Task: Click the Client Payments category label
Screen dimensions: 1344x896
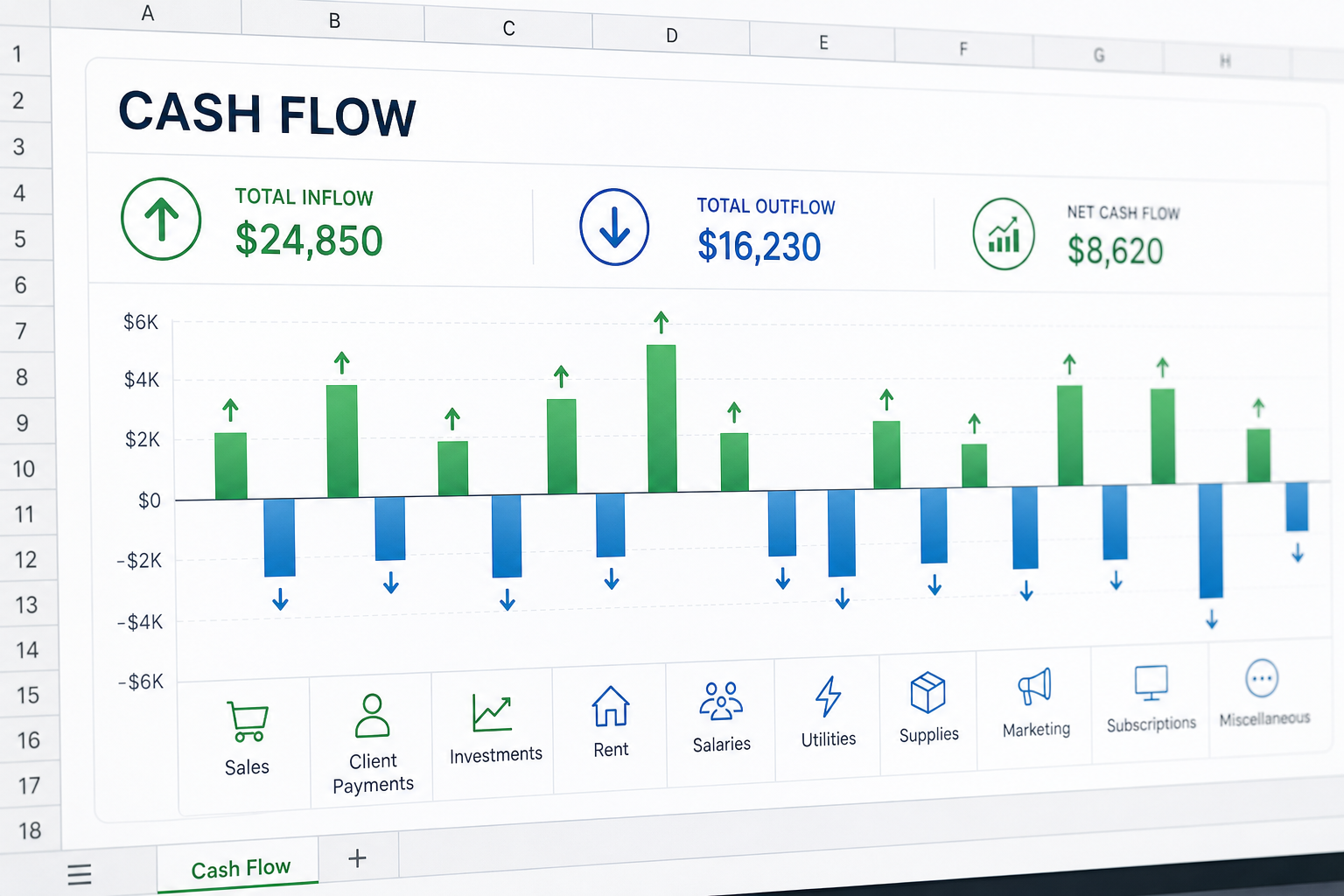Action: pyautogui.click(x=373, y=773)
